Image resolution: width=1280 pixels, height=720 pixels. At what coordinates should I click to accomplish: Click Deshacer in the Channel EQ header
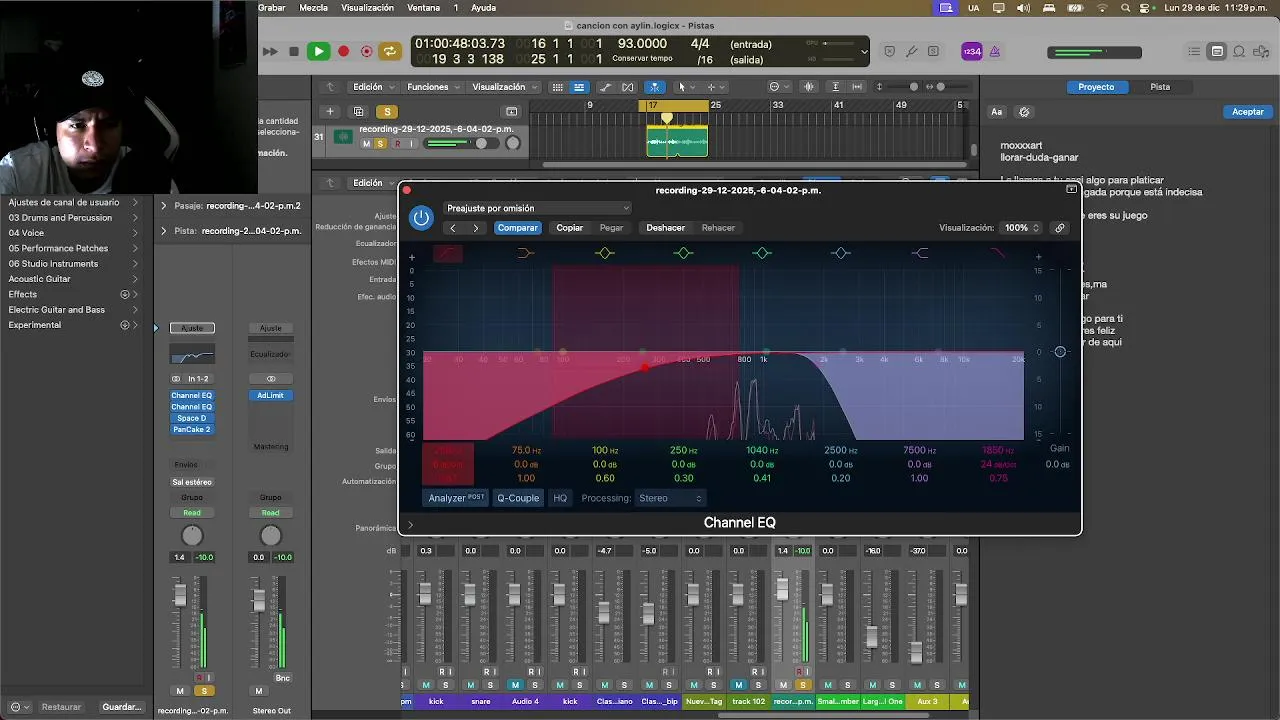pos(665,228)
